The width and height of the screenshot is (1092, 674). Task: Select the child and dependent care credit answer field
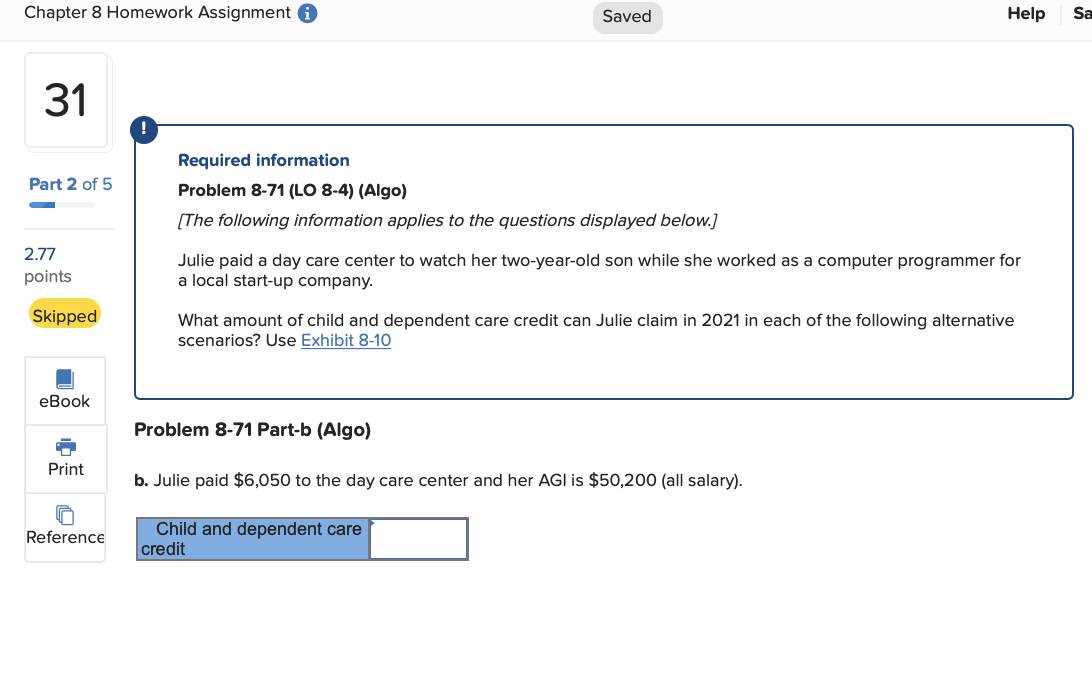pos(418,538)
